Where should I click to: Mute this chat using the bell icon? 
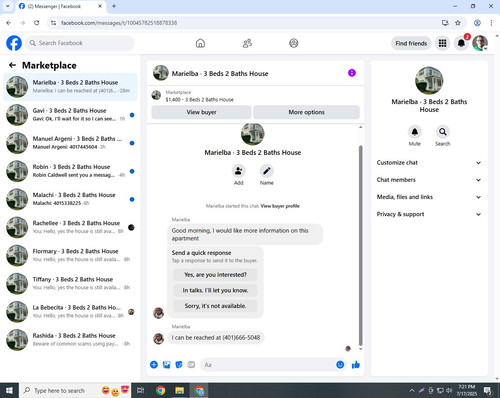coord(415,132)
